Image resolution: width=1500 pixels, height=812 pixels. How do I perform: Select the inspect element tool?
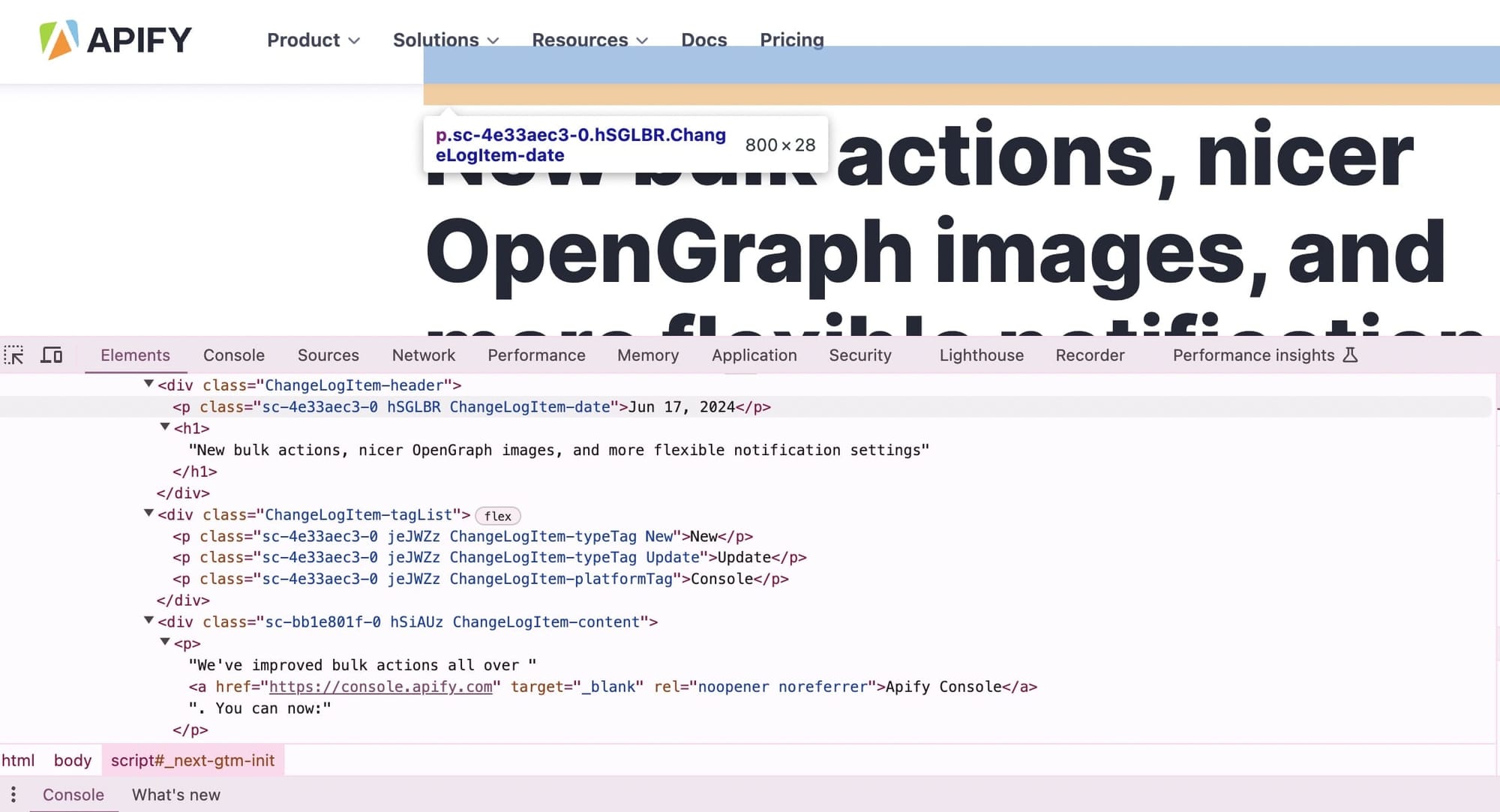tap(14, 355)
